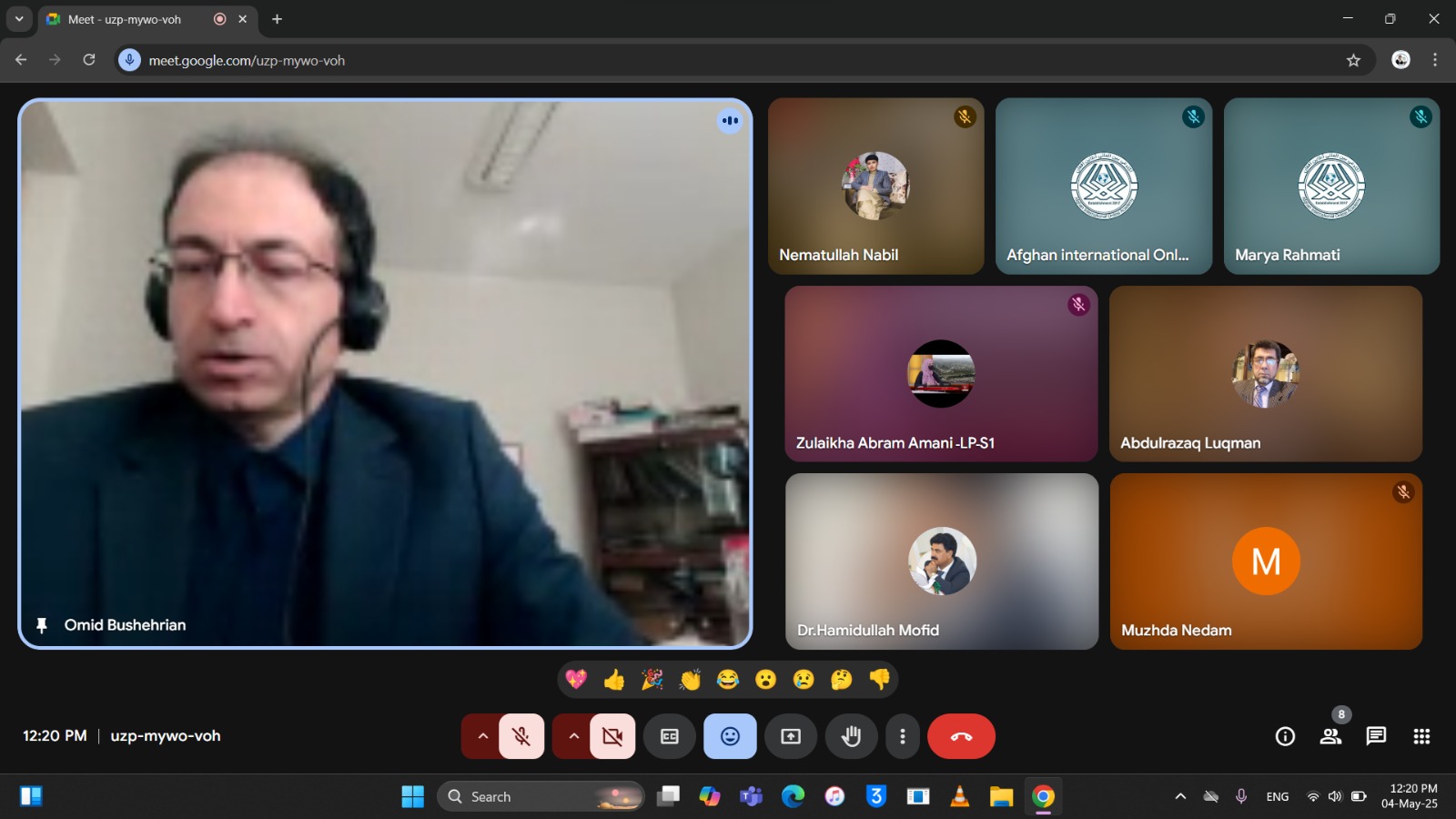Open chat with everyone

tap(1376, 736)
